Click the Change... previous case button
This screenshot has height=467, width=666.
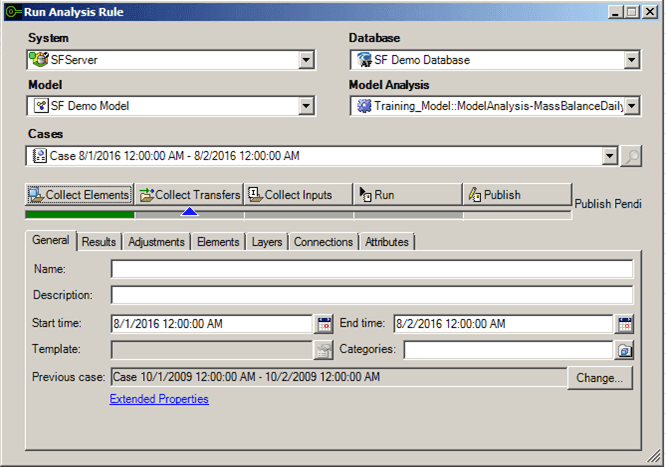click(600, 378)
